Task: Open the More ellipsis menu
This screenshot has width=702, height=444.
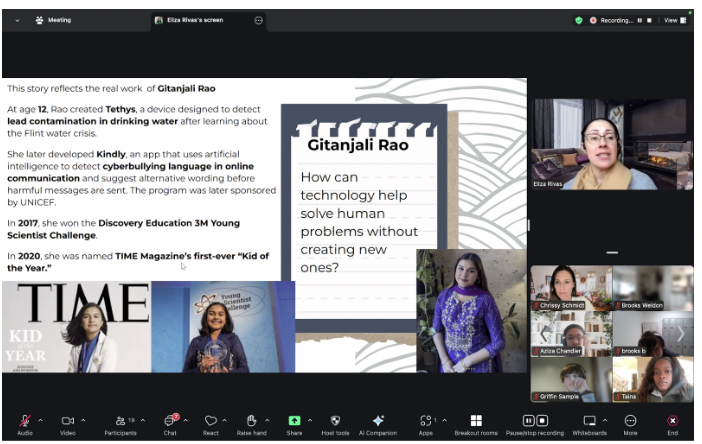Action: pyautogui.click(x=630, y=421)
